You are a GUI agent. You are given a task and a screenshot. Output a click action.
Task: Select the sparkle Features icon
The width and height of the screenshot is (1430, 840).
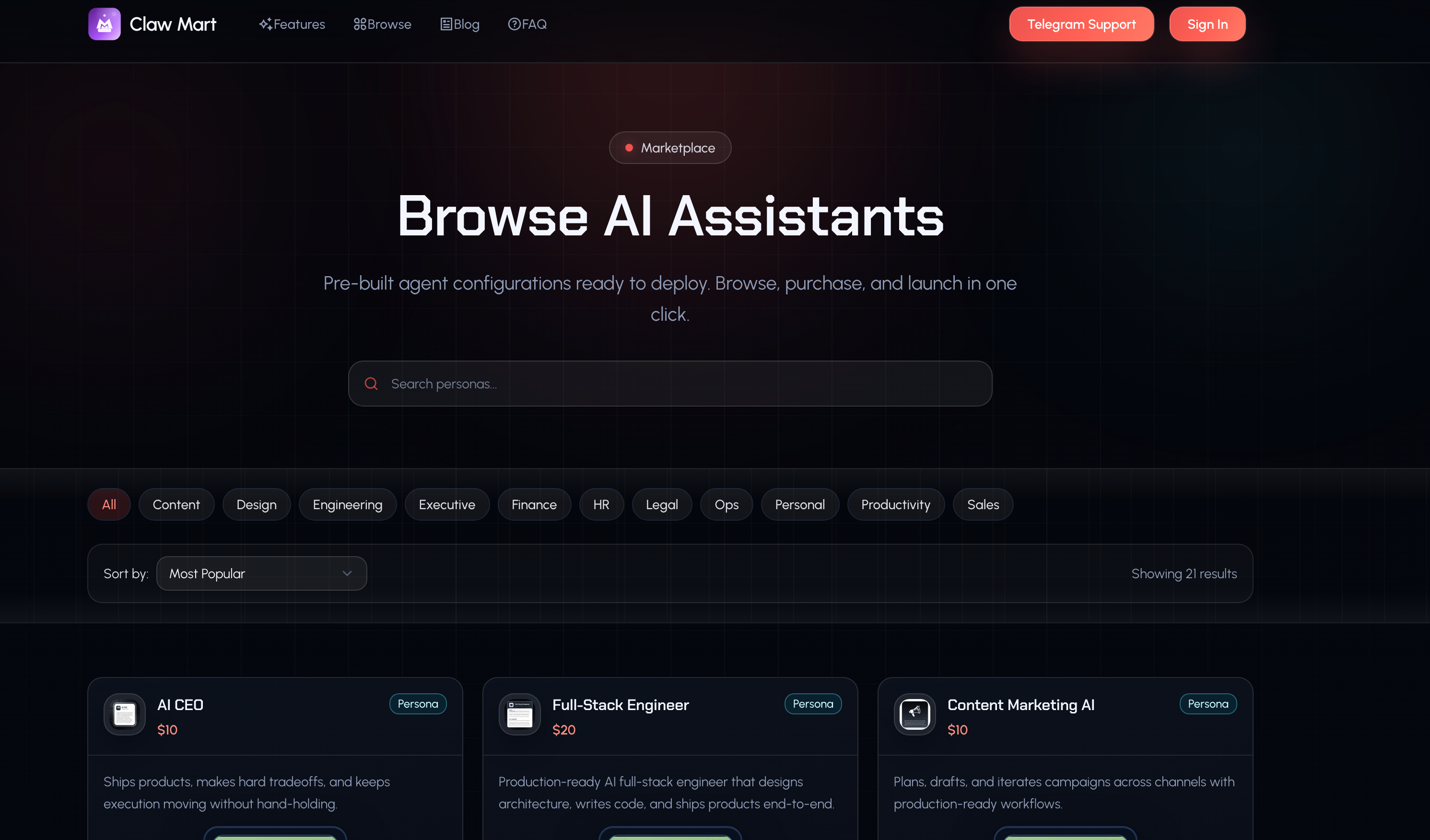pyautogui.click(x=266, y=24)
